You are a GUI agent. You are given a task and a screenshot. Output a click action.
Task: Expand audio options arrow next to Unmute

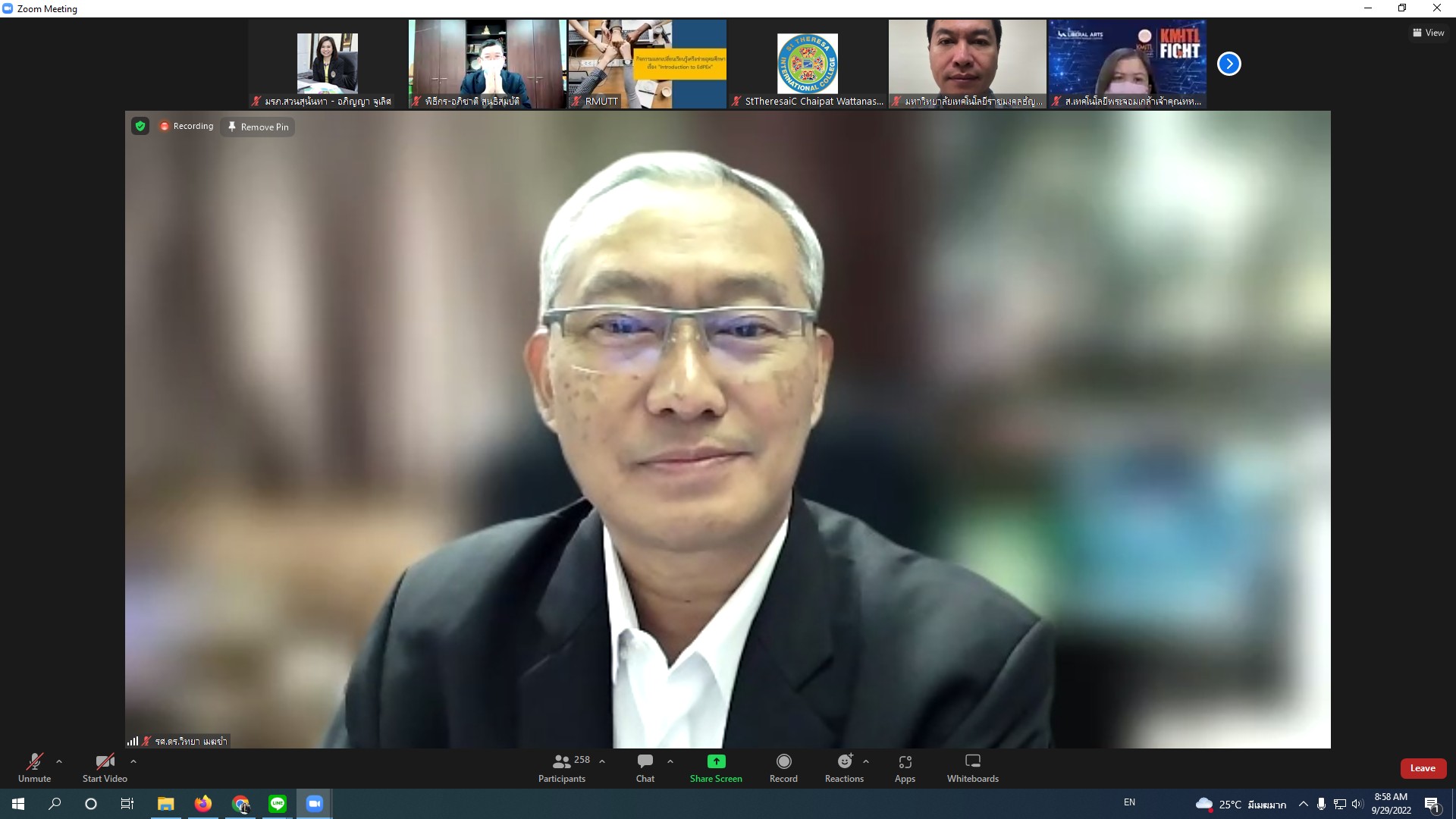[59, 761]
